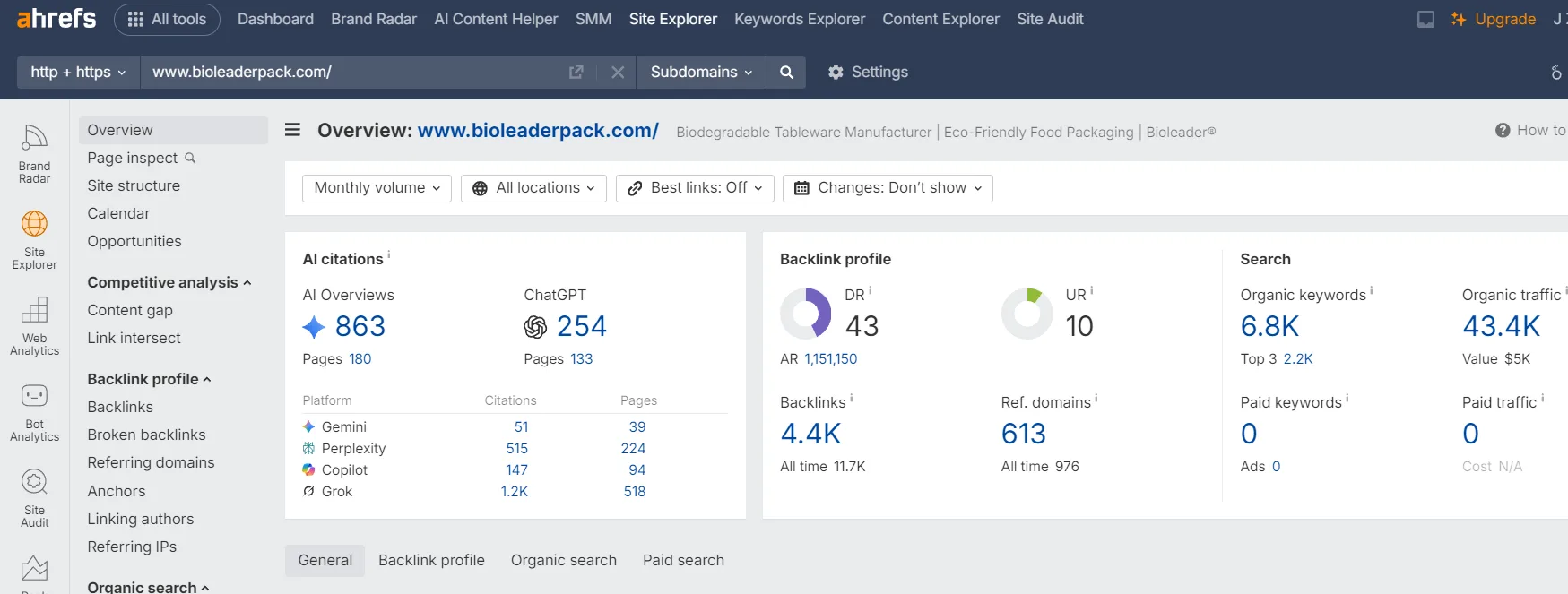This screenshot has width=1568, height=594.
Task: Click the www.bioleaderpack.com/ overview link
Action: 538,131
